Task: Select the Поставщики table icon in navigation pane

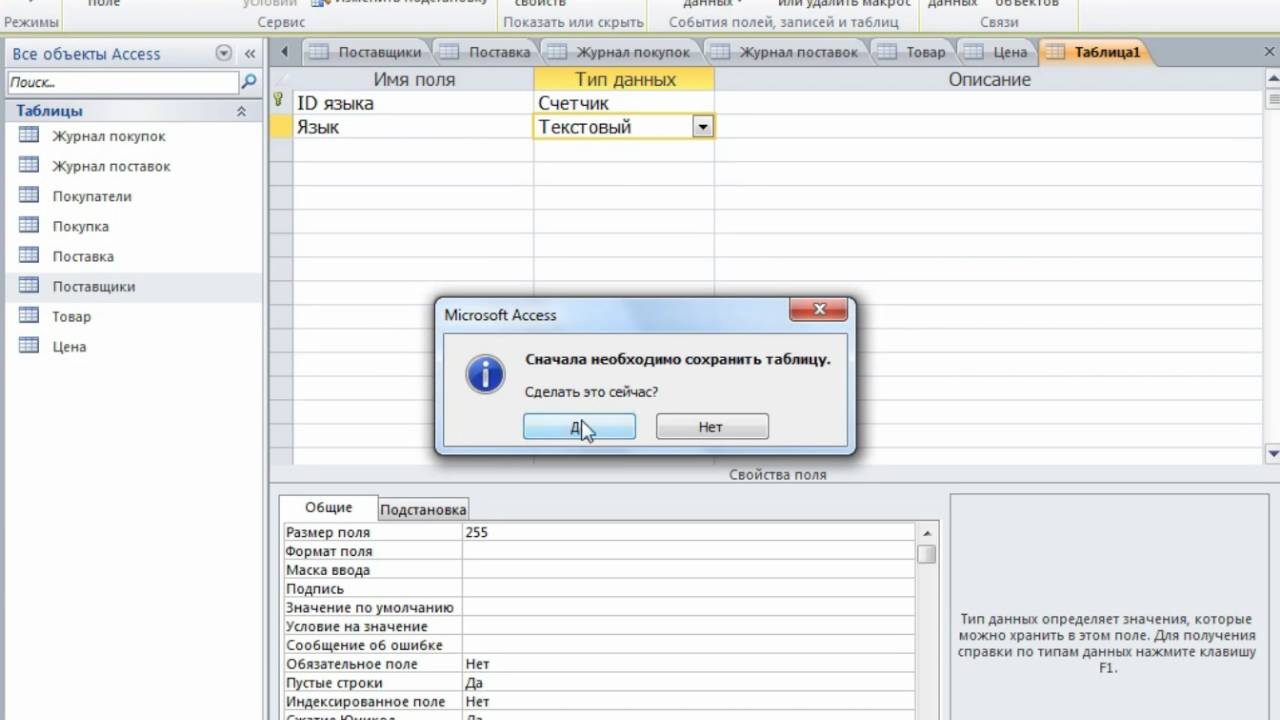Action: click(29, 286)
